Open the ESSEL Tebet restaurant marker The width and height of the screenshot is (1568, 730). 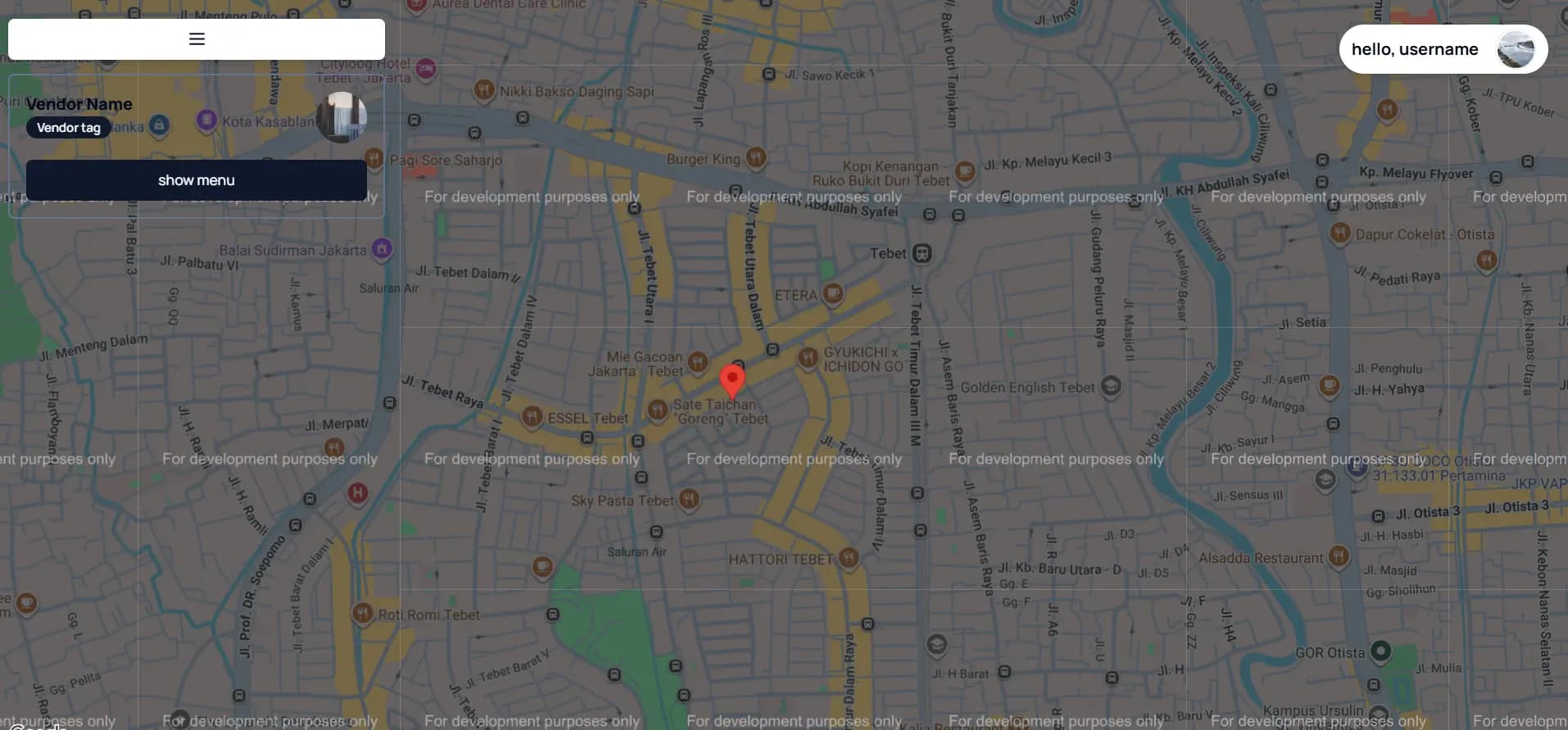[532, 417]
